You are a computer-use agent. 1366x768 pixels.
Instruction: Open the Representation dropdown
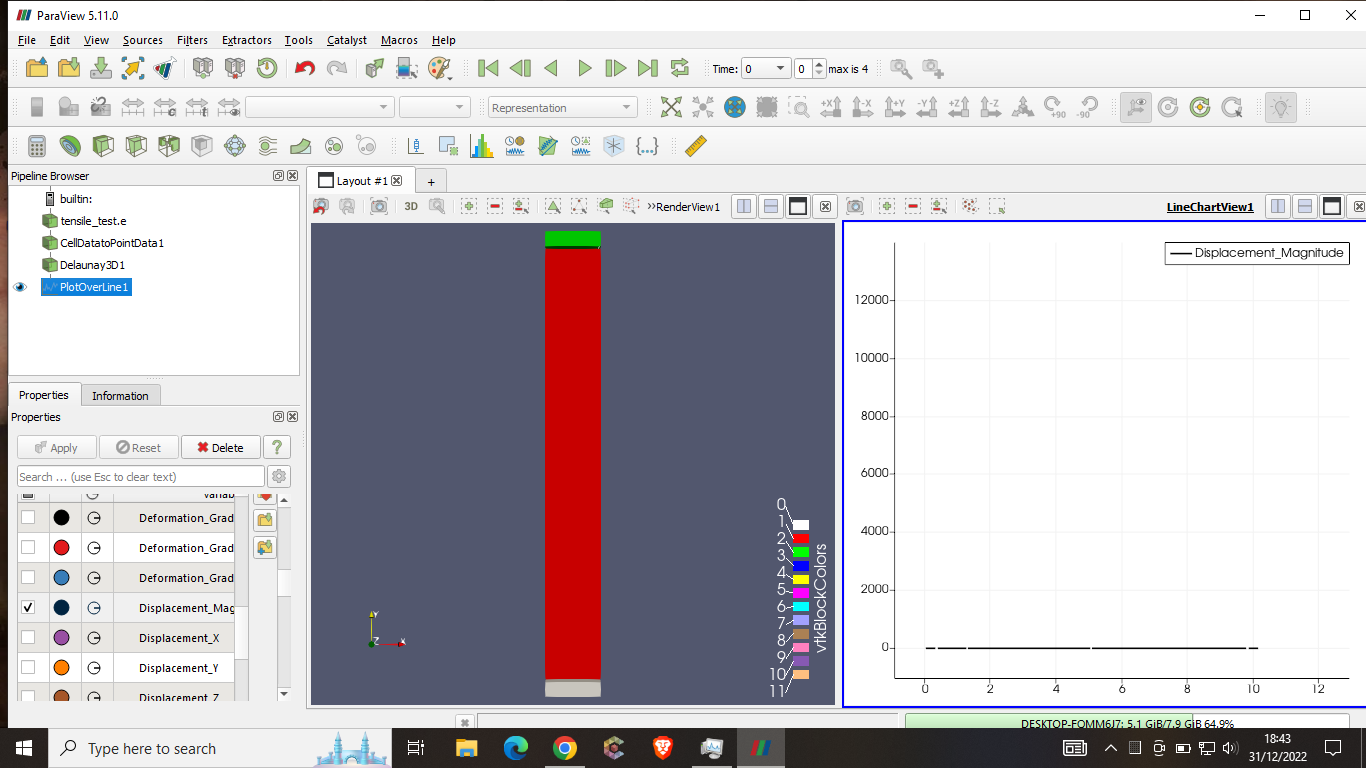click(562, 107)
